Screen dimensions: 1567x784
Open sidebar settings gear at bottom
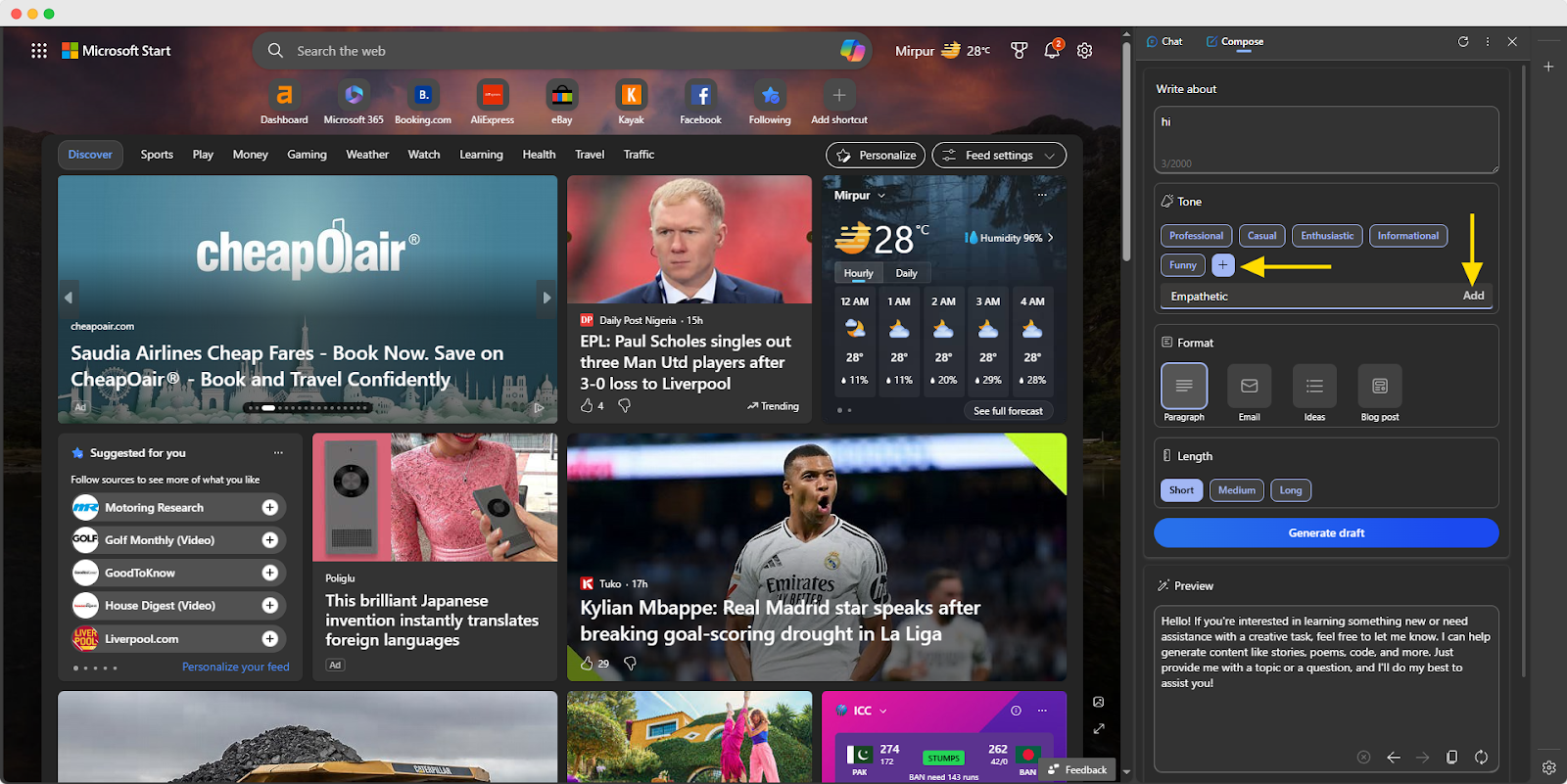(x=1548, y=767)
